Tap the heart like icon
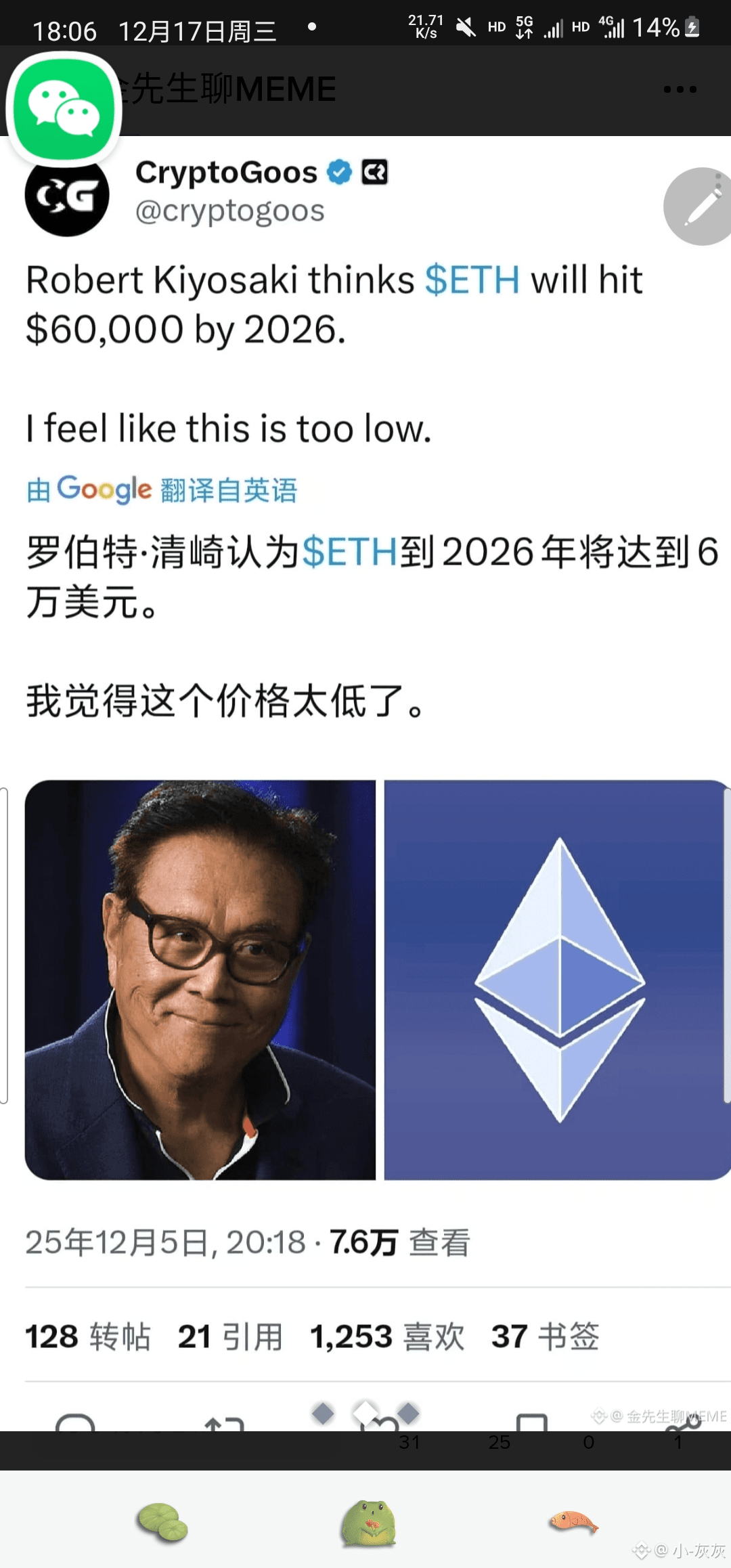 (x=379, y=1423)
